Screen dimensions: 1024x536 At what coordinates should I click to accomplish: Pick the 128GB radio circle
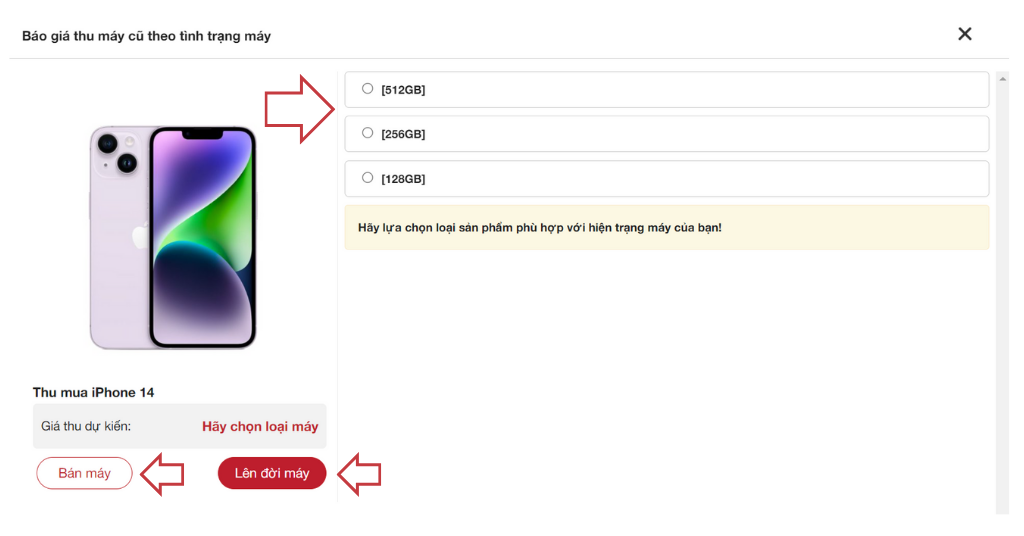point(368,178)
